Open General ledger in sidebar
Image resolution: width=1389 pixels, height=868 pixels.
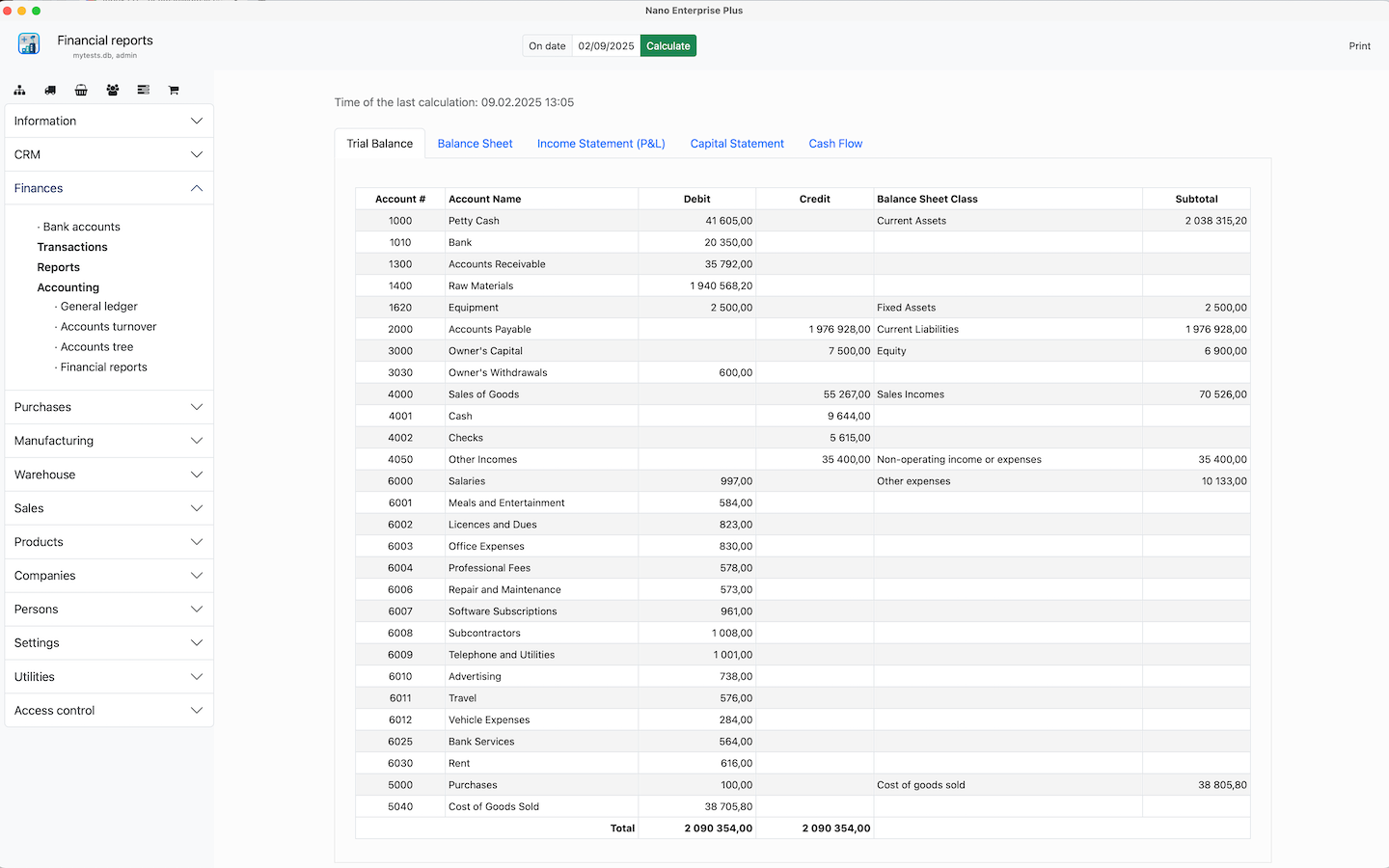point(98,307)
